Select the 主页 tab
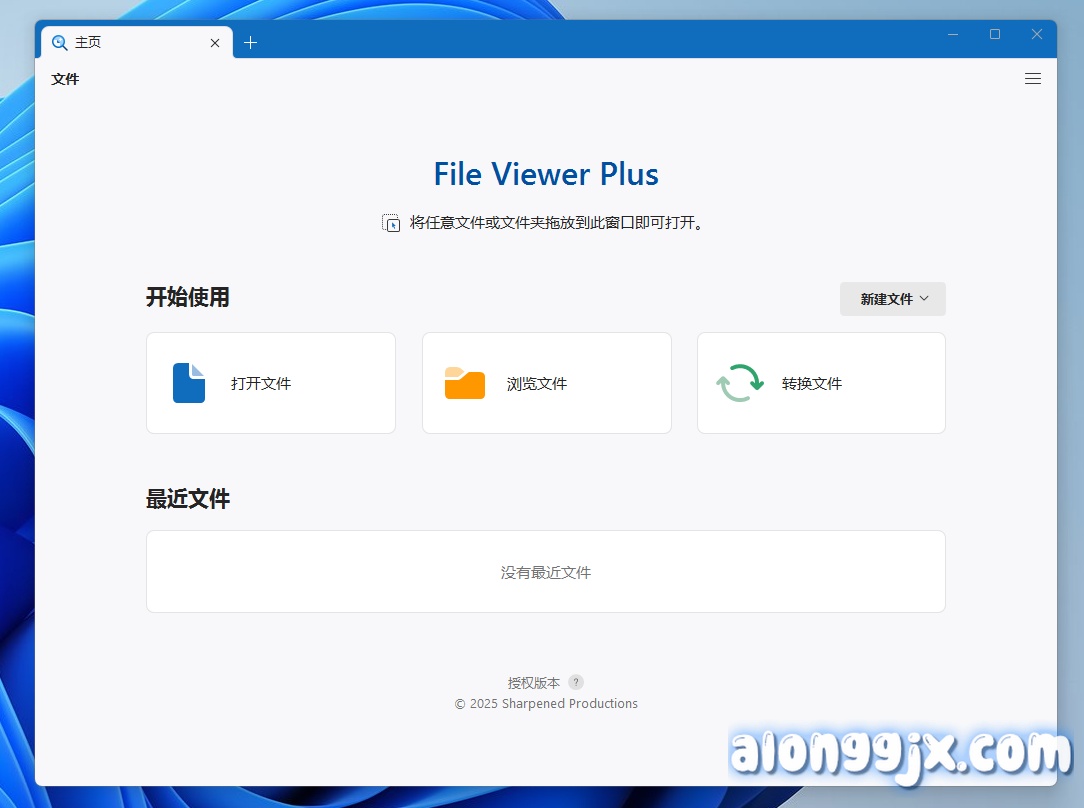 point(120,42)
